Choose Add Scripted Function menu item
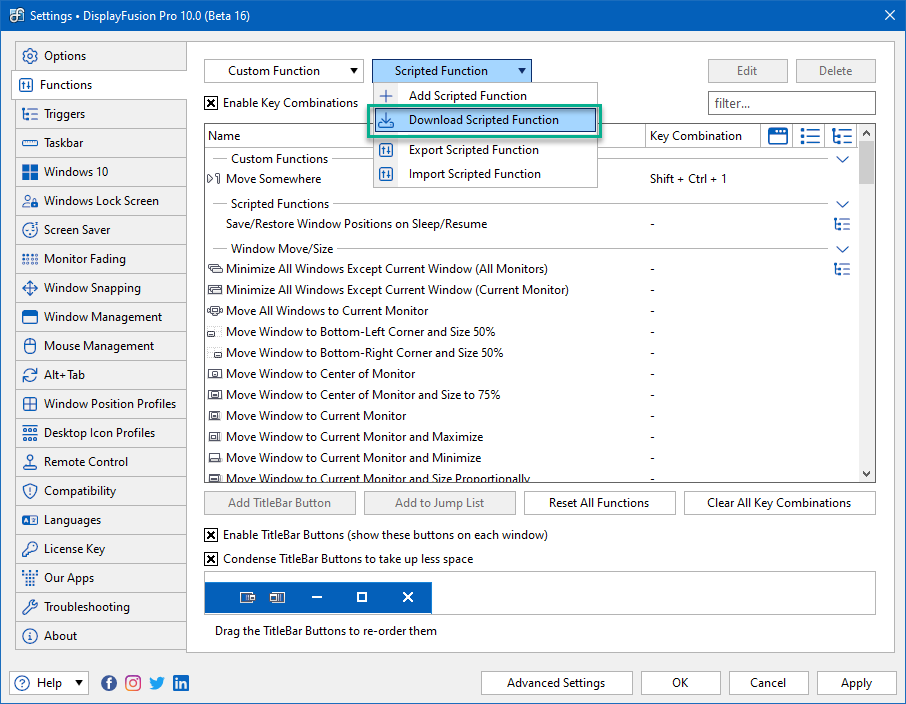 pos(485,96)
